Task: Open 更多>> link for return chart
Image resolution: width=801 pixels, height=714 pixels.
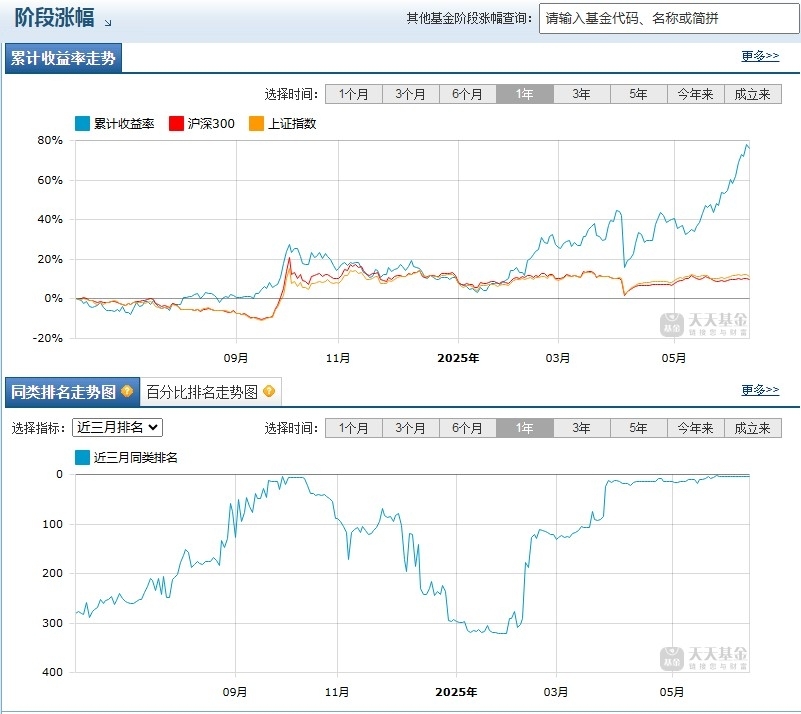Action: (x=760, y=56)
